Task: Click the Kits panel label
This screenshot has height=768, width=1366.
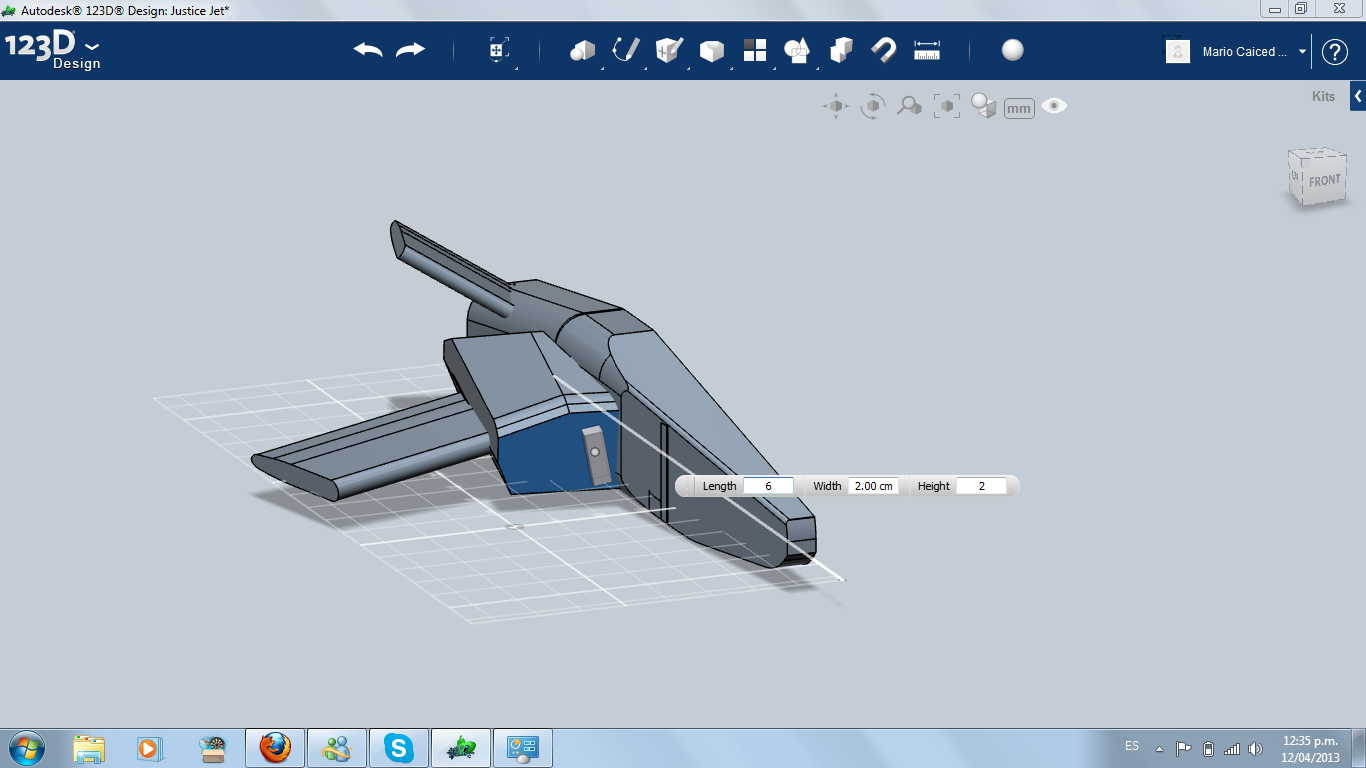Action: pyautogui.click(x=1323, y=96)
